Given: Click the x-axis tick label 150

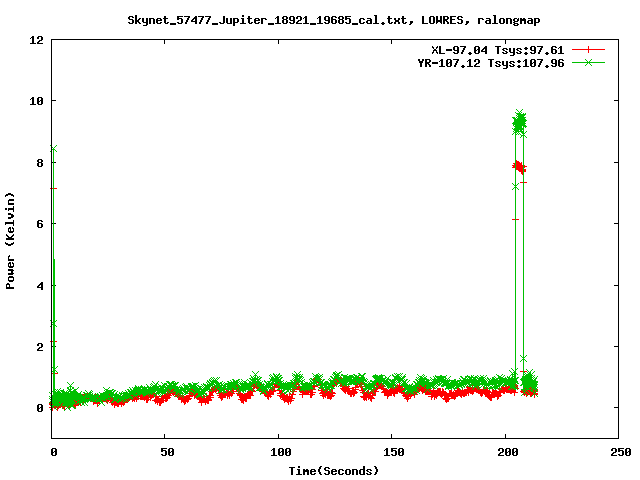Looking at the screenshot, I should coord(394,452).
